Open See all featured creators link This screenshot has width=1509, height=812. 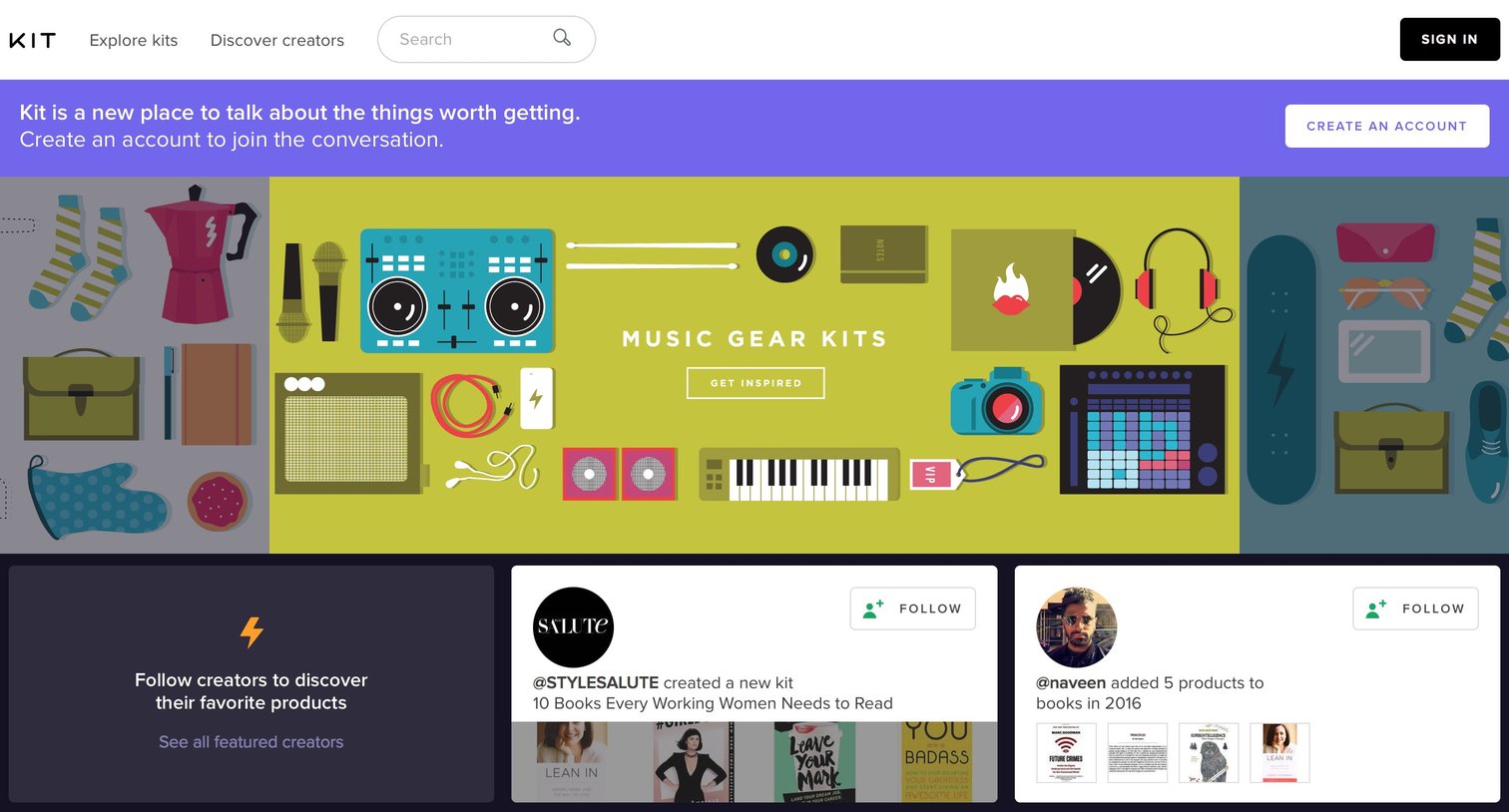point(251,742)
